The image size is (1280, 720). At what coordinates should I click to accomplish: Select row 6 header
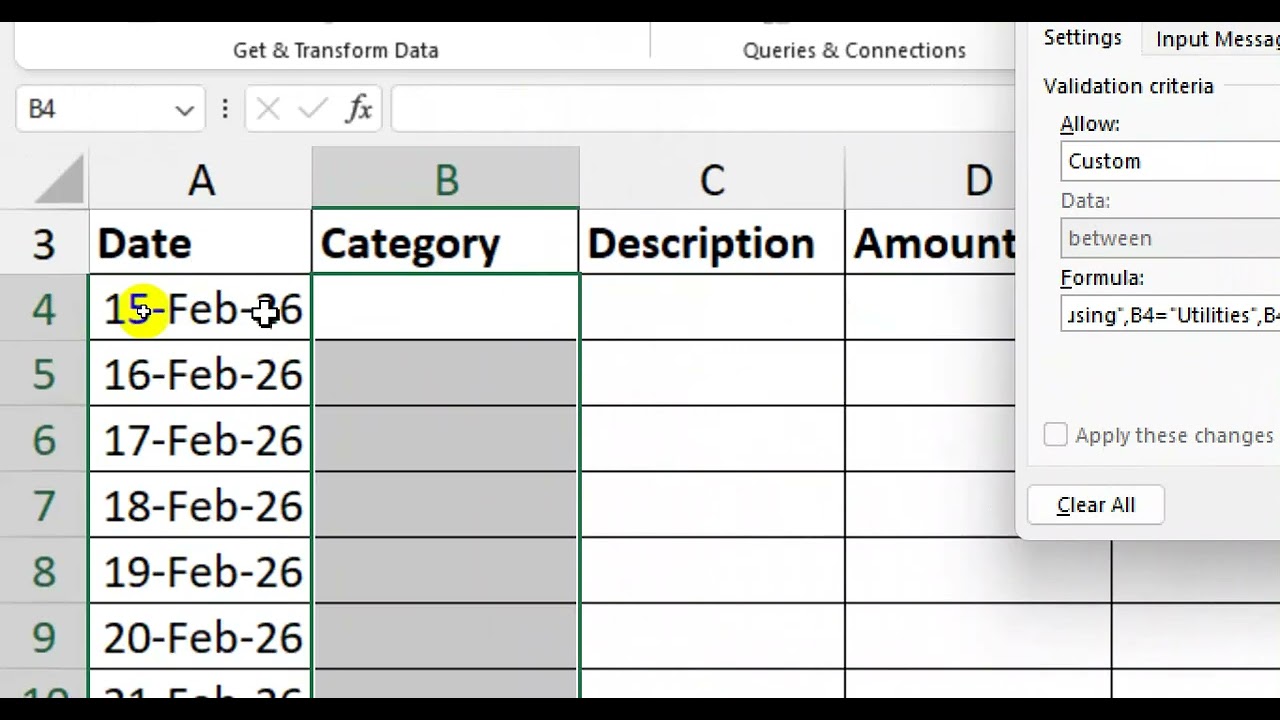point(44,440)
